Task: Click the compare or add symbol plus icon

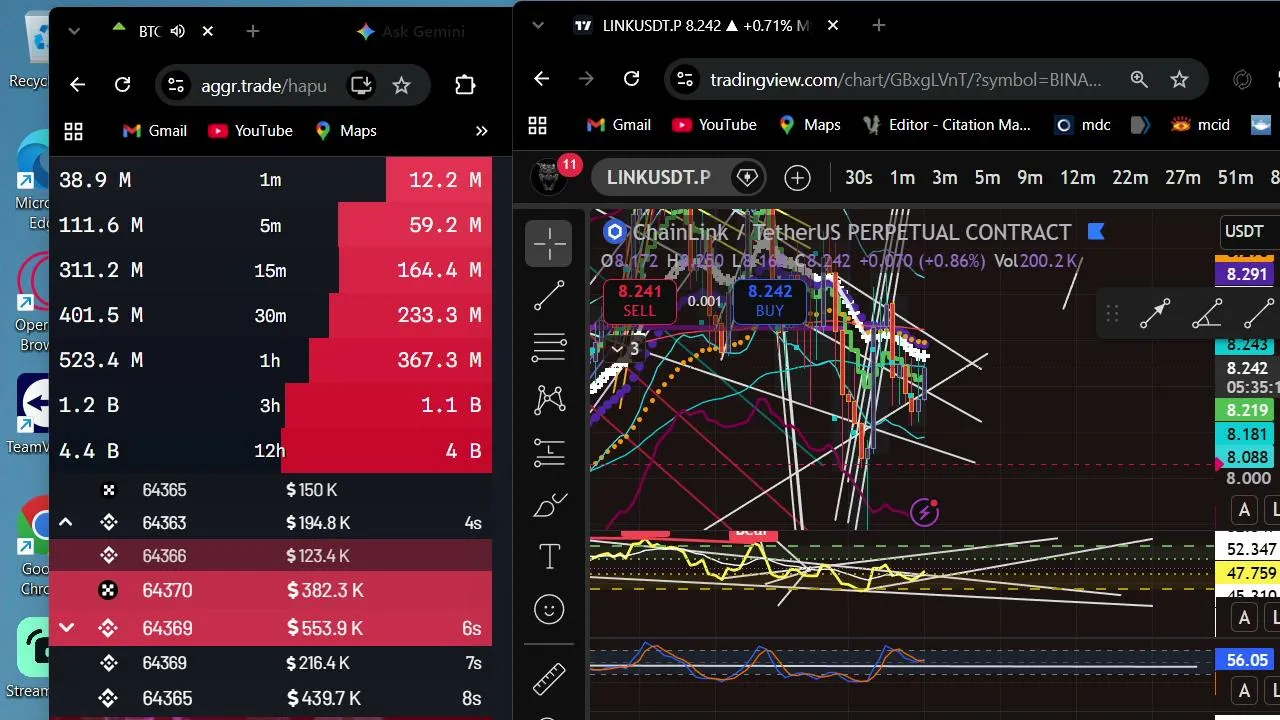Action: point(797,178)
